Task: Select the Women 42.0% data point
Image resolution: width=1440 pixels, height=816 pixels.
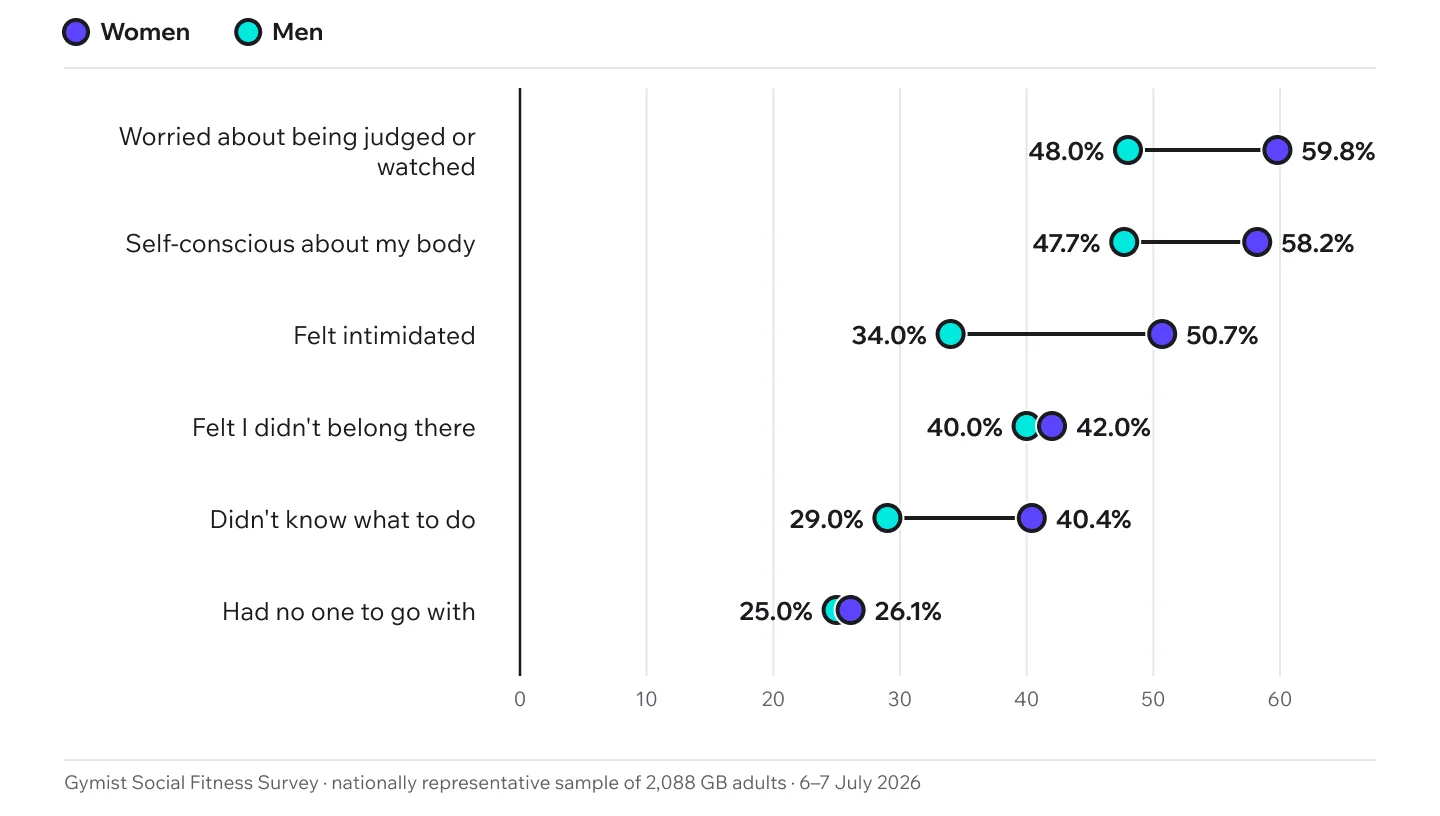Action: pos(1052,426)
